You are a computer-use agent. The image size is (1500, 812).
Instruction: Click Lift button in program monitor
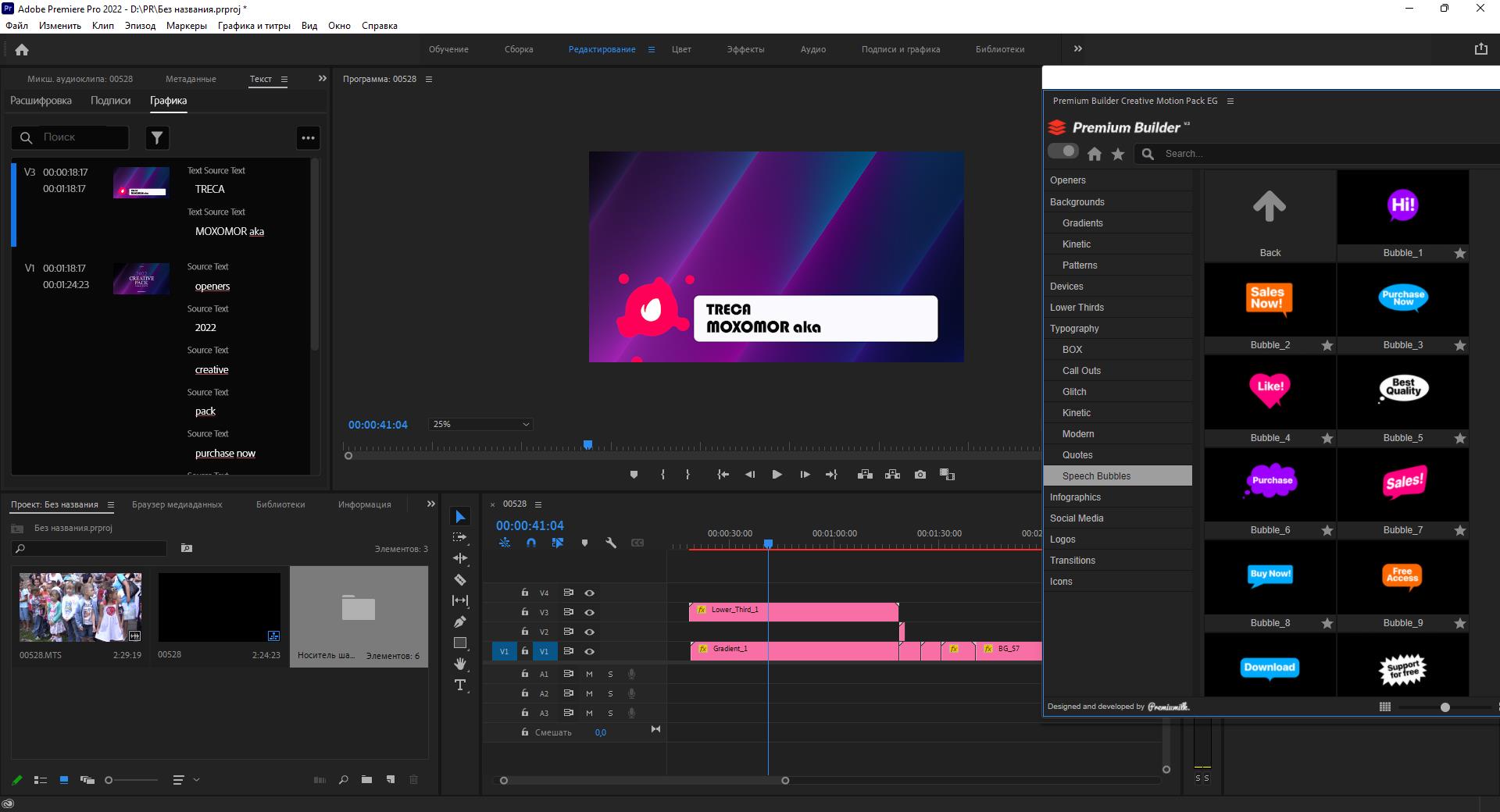(x=865, y=475)
